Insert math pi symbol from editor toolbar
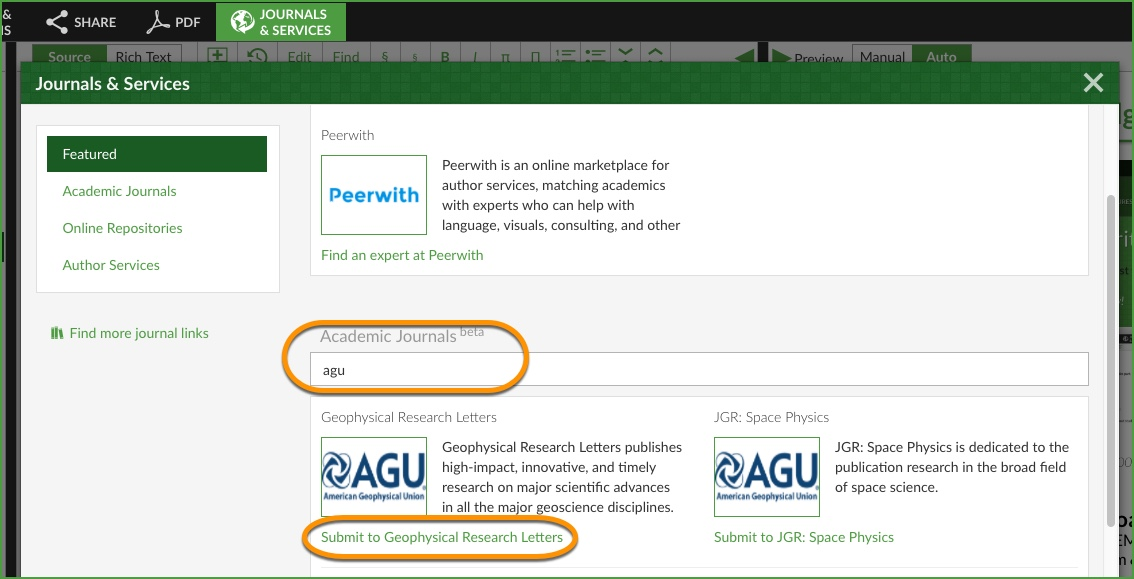The height and width of the screenshot is (579, 1134). (x=506, y=57)
